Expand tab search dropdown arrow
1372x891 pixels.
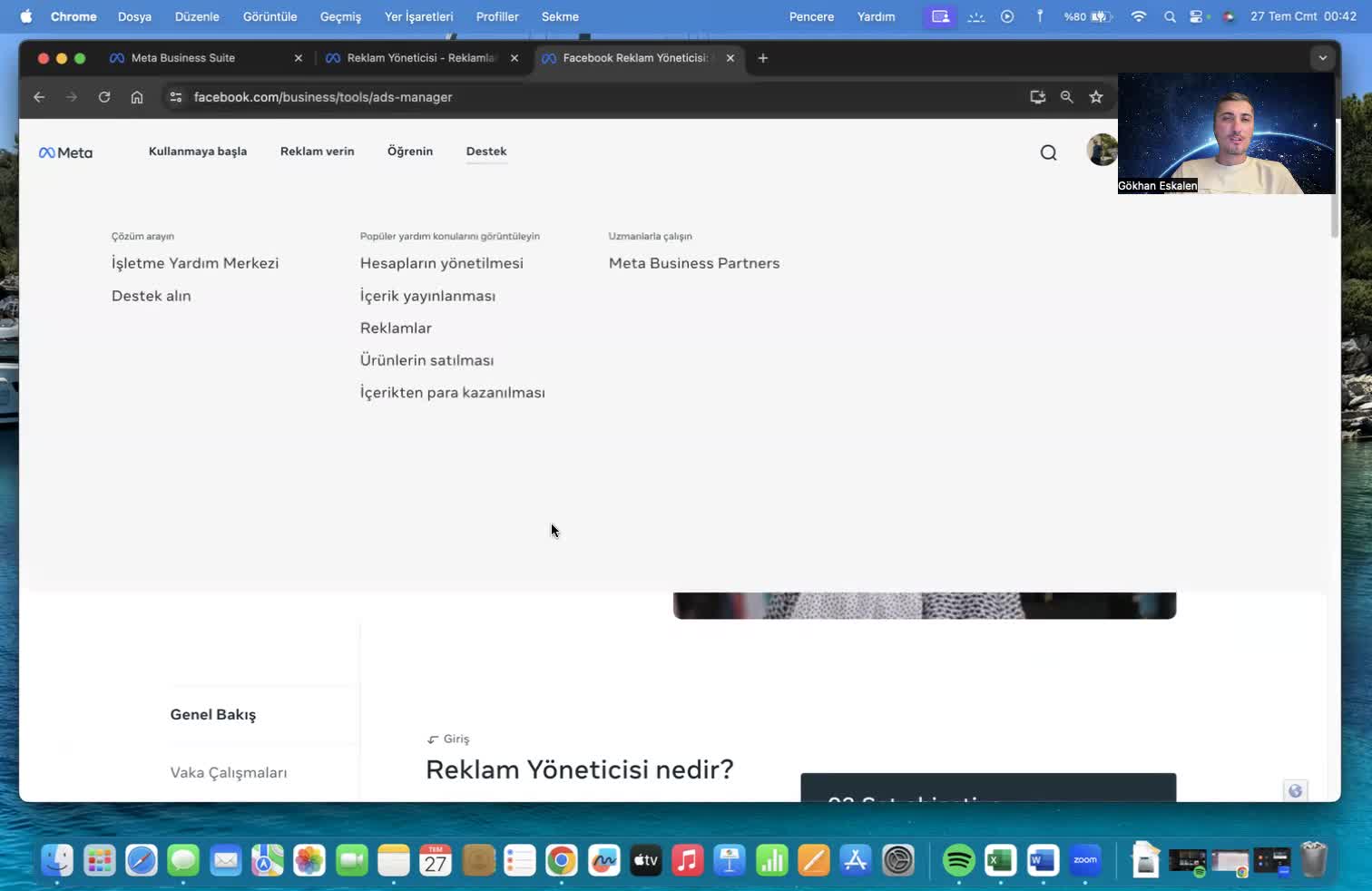(x=1323, y=58)
